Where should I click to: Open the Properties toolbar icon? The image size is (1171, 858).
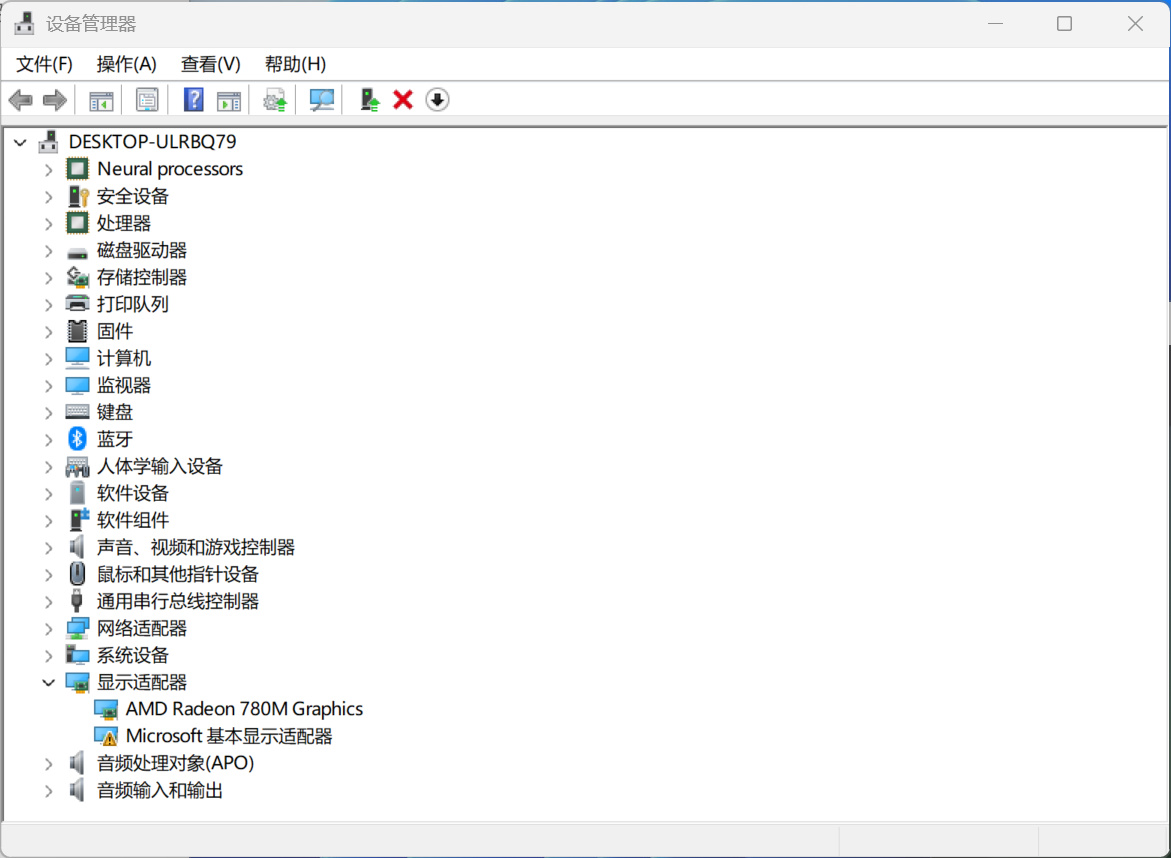[x=147, y=100]
